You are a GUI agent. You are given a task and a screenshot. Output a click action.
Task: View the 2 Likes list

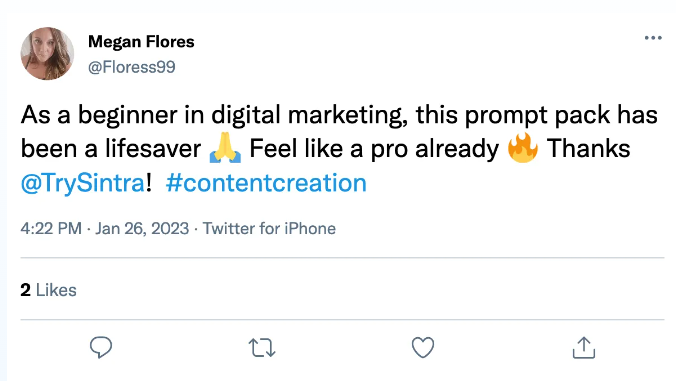pos(48,290)
